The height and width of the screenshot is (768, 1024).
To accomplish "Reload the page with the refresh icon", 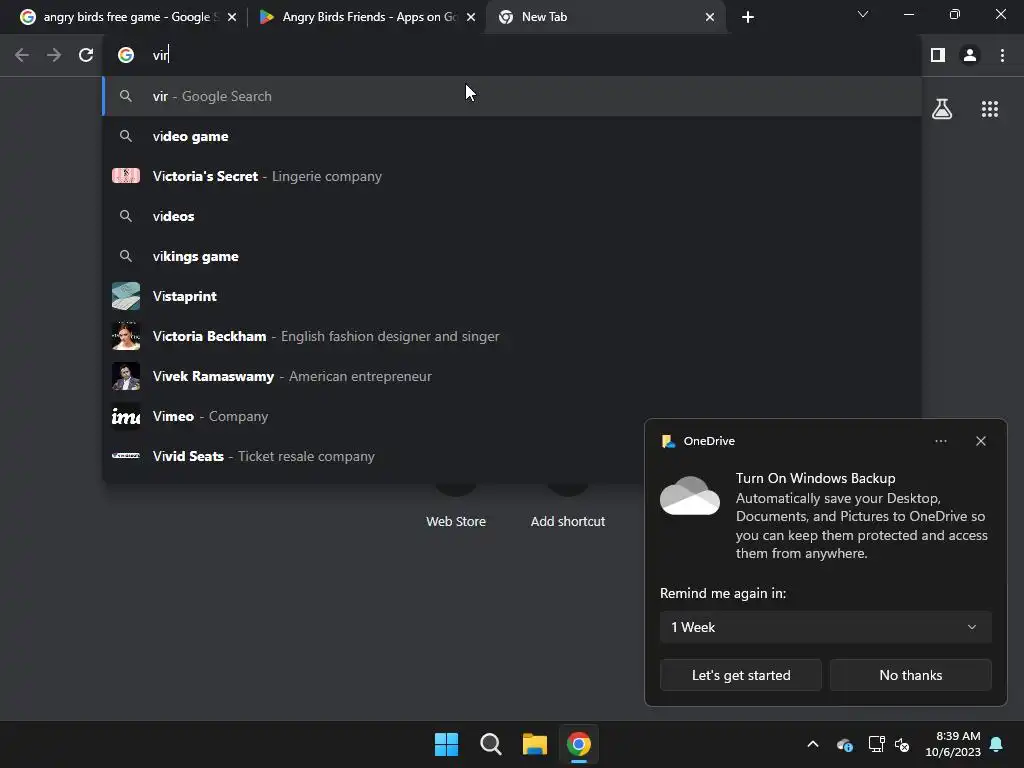I will click(x=86, y=56).
